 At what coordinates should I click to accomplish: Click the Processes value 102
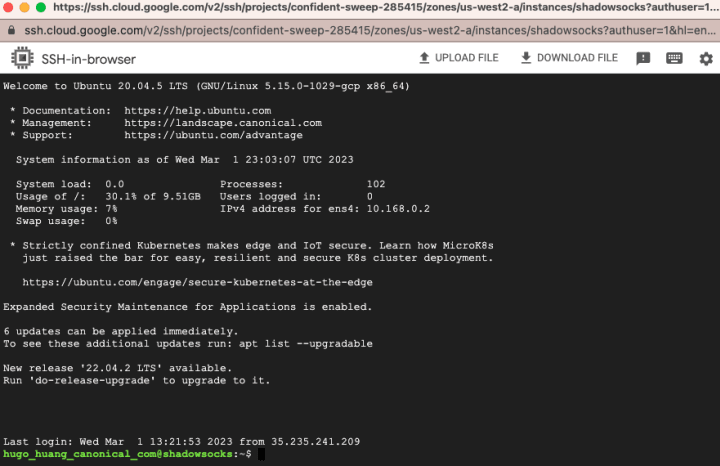(376, 184)
